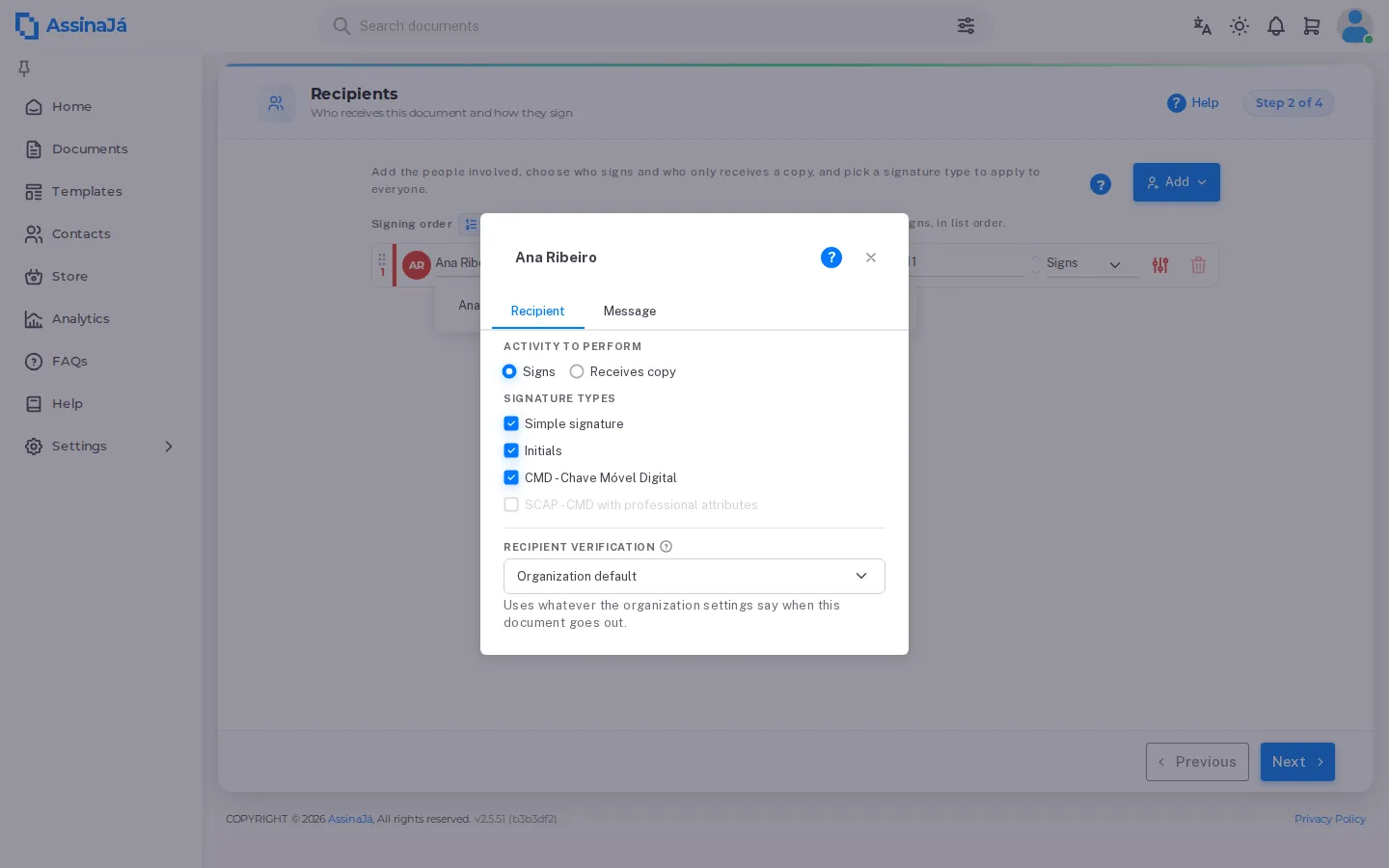This screenshot has height=868, width=1389.
Task: Open Contacts in sidebar
Action: [101, 234]
